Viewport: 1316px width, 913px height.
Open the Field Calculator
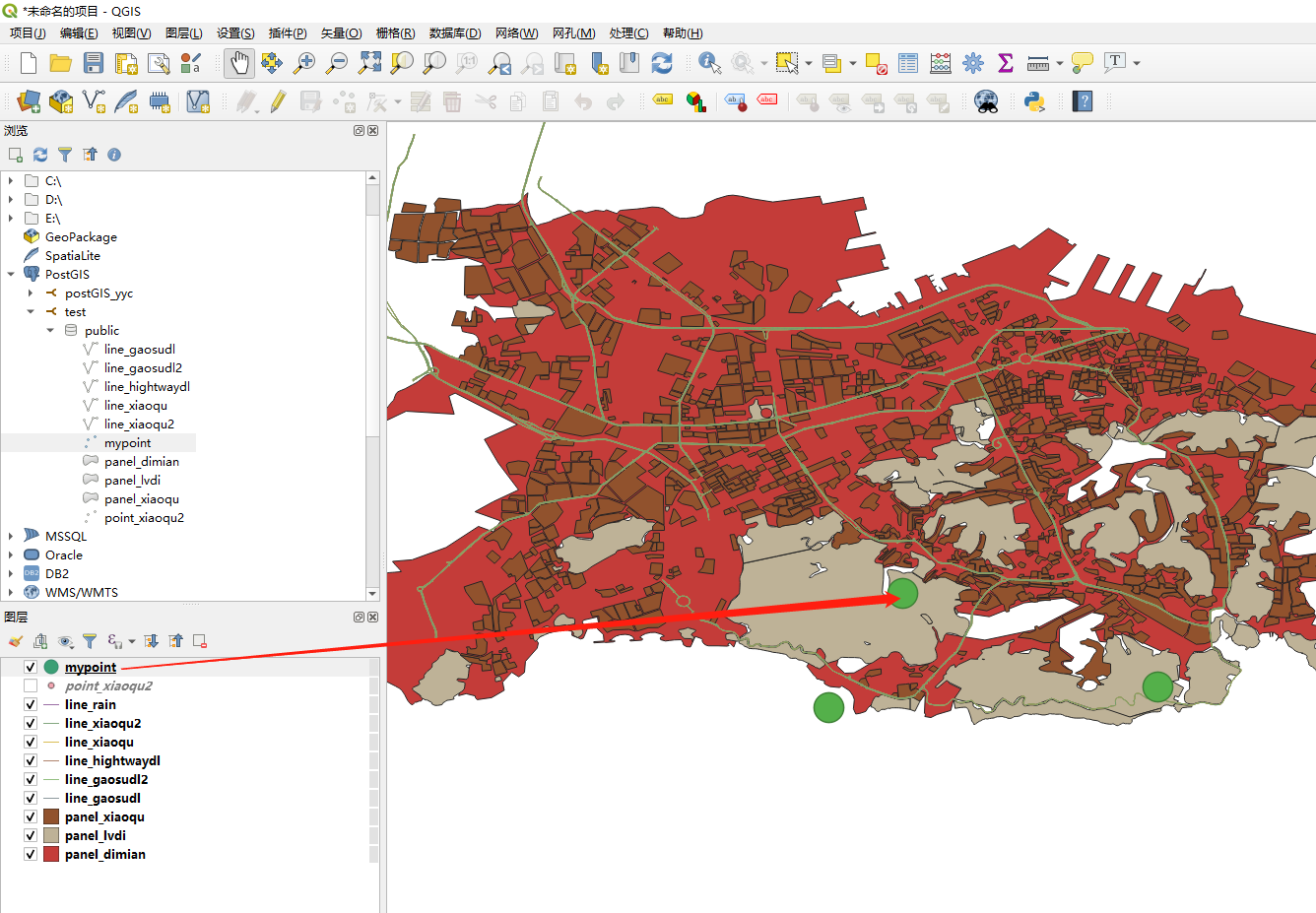click(940, 62)
